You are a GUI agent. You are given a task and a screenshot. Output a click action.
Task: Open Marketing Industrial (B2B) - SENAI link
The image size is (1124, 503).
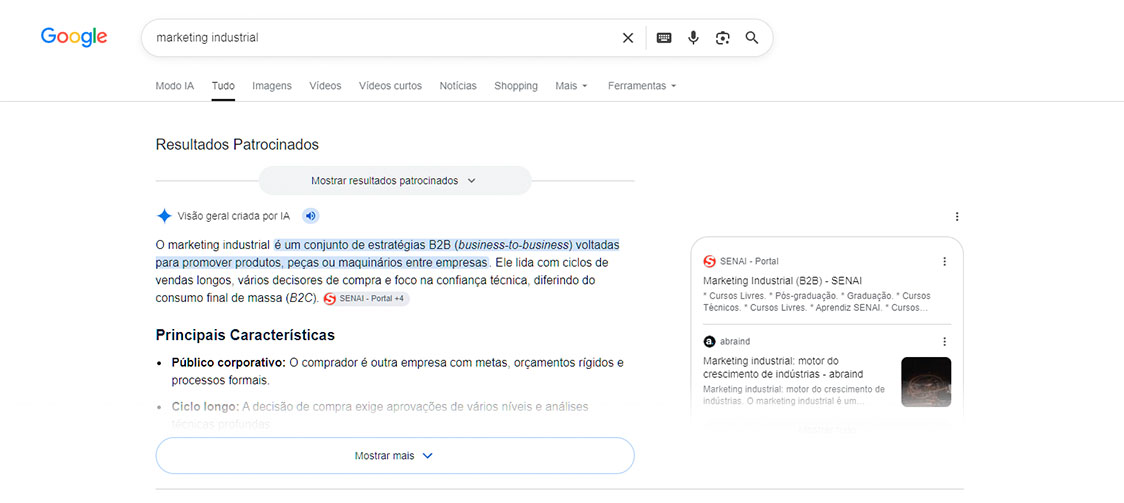(783, 280)
